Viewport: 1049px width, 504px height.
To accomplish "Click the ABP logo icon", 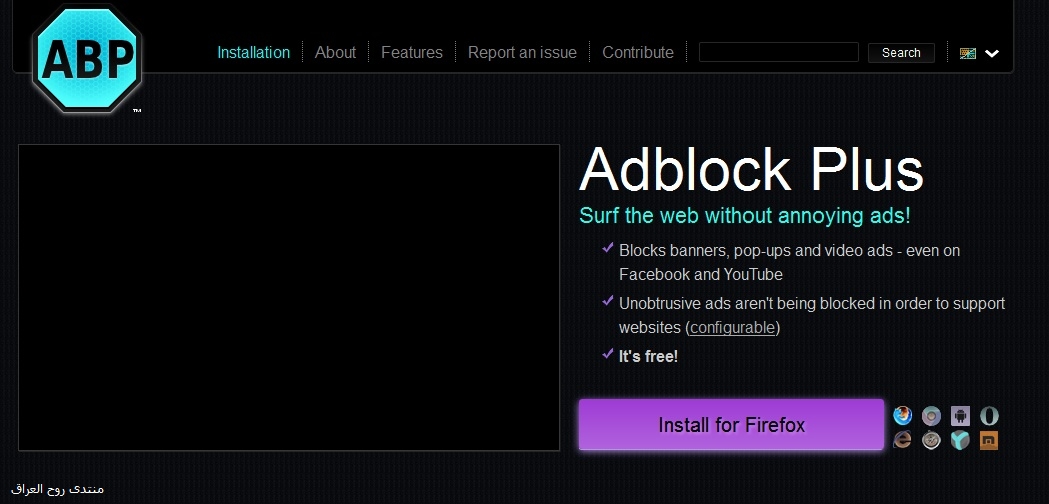I will pos(86,58).
